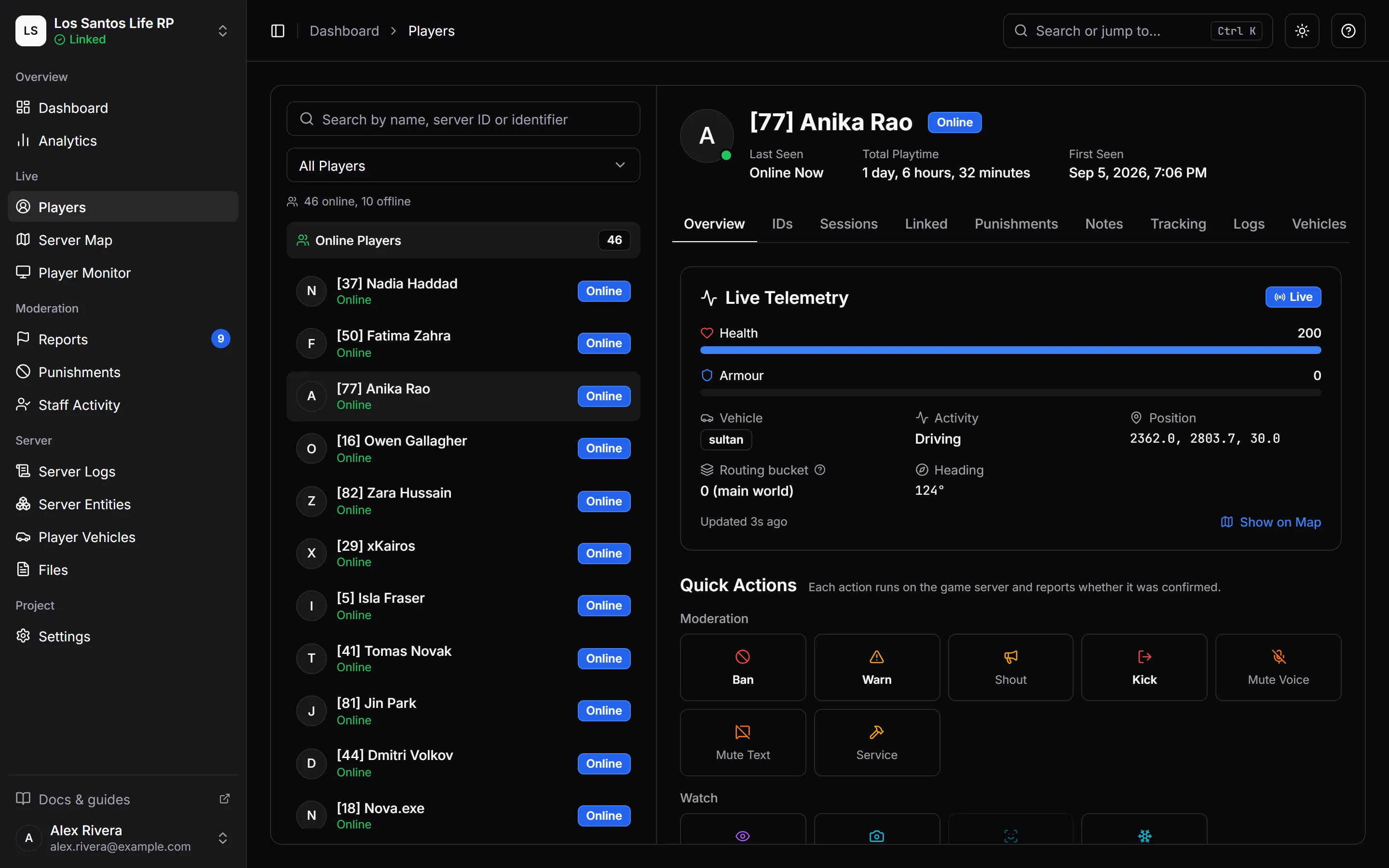Open the Punishments tab

tap(1015, 224)
